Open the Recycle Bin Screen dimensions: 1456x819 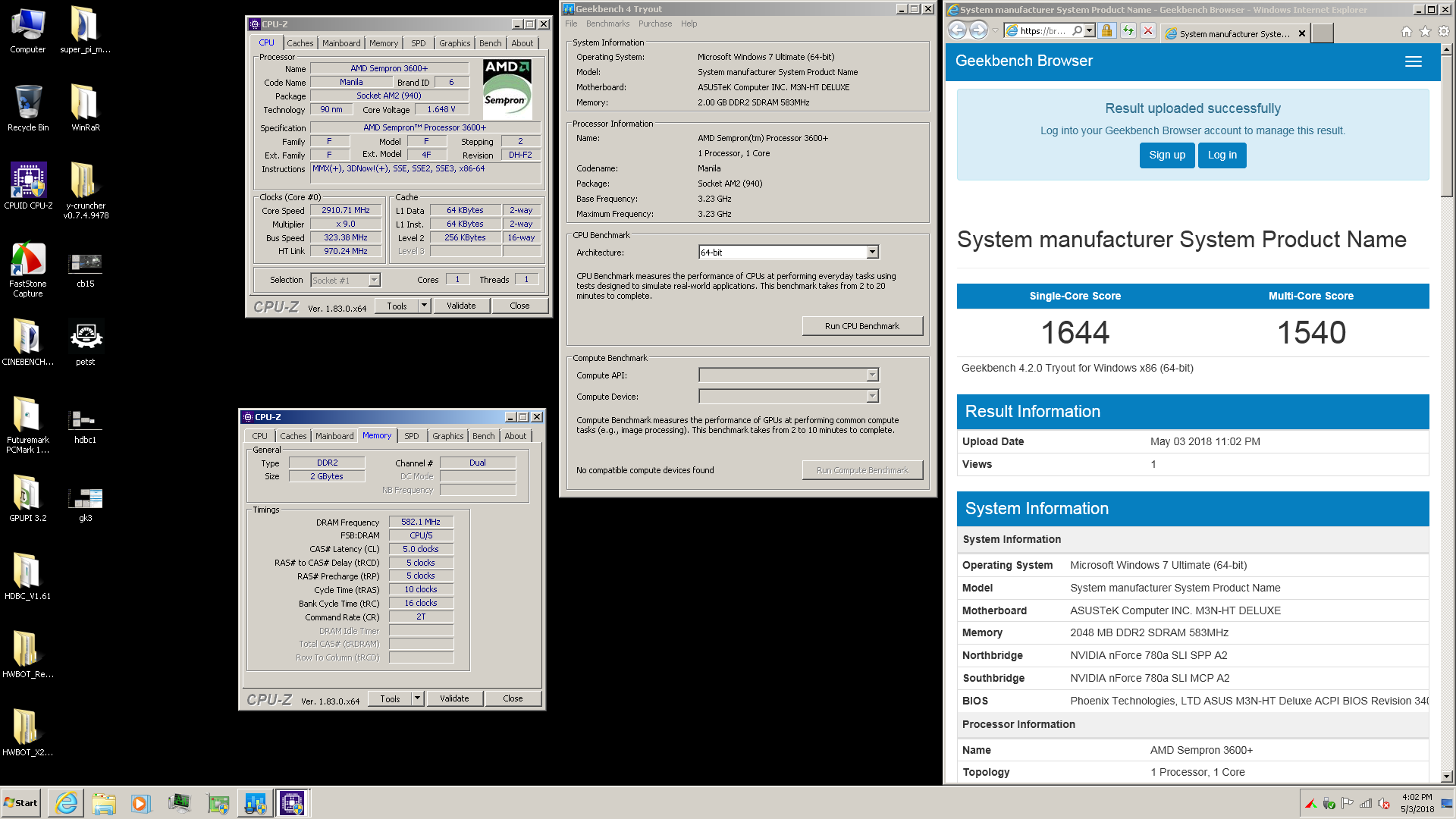tap(28, 108)
